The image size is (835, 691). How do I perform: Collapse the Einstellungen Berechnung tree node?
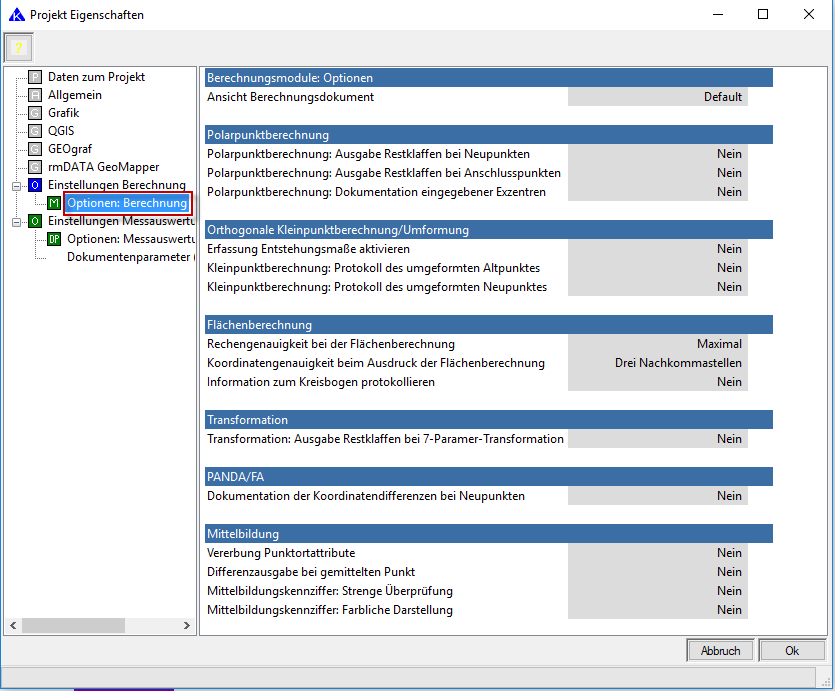16,186
